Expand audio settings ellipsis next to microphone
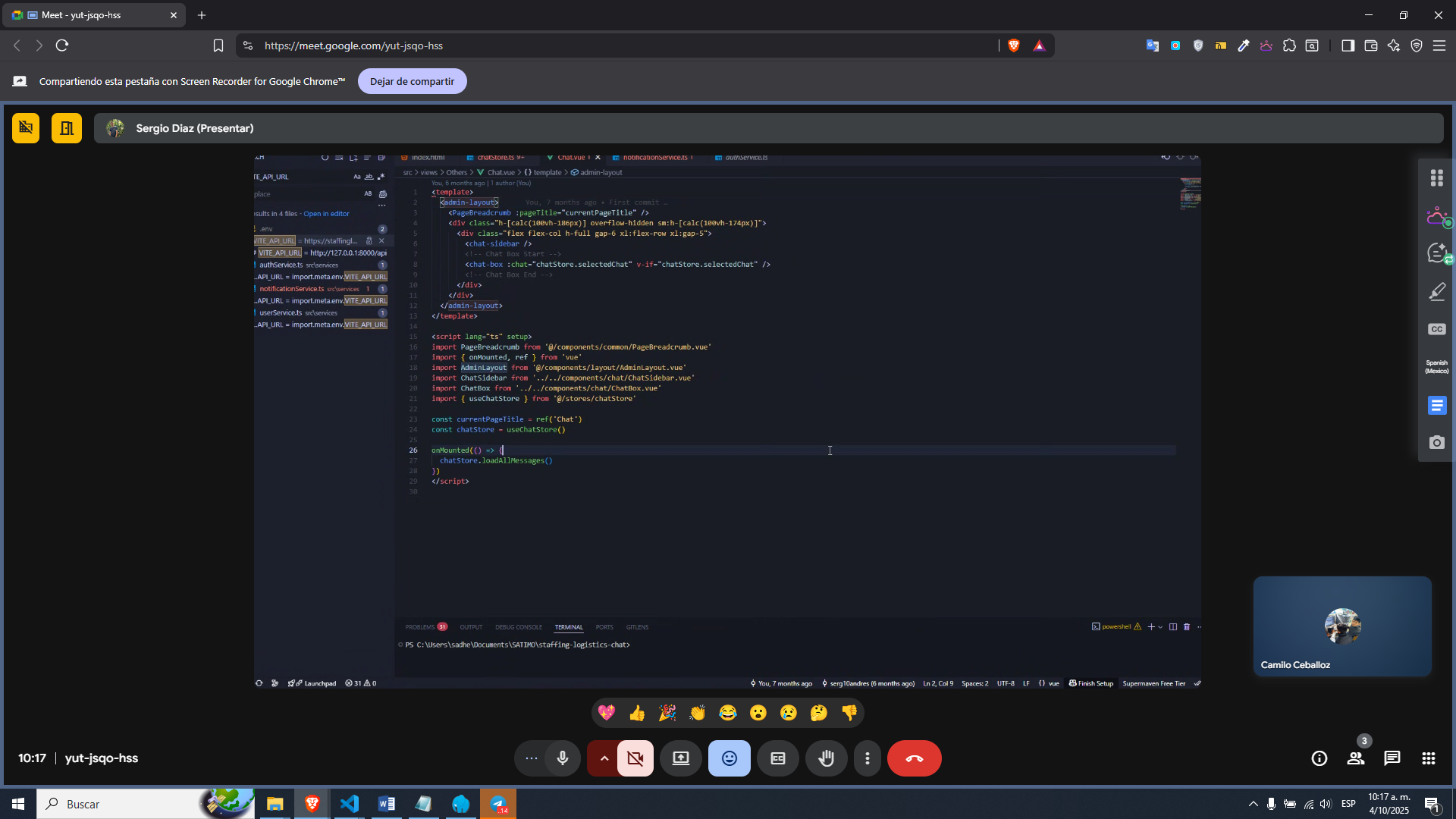Image resolution: width=1456 pixels, height=819 pixels. pyautogui.click(x=531, y=758)
